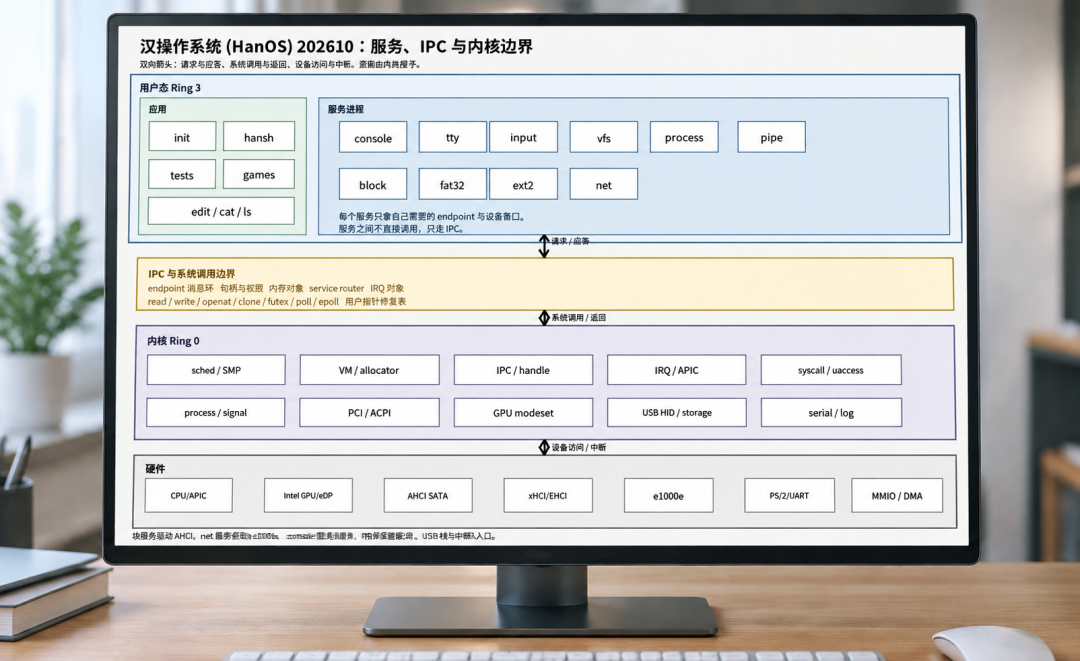
Task: Click the "edit / cat / ls" box
Action: (221, 211)
